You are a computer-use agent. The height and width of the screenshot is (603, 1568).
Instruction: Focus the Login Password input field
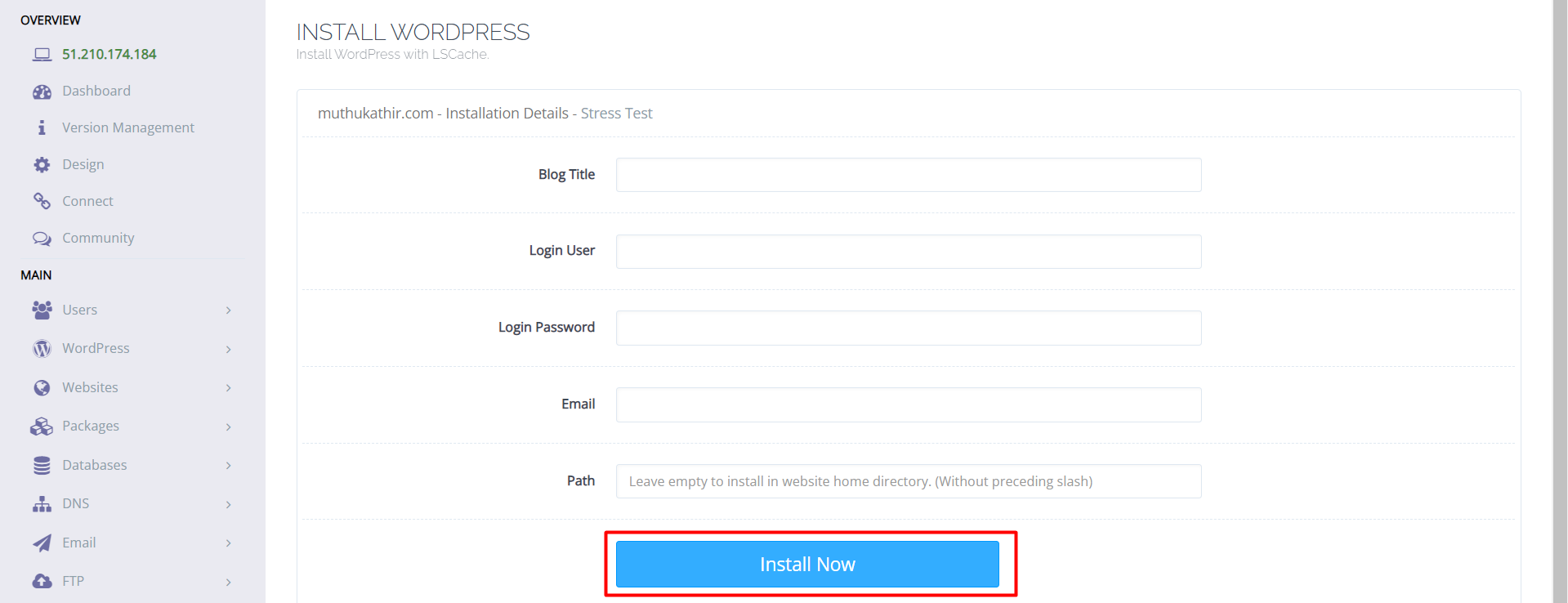(909, 328)
